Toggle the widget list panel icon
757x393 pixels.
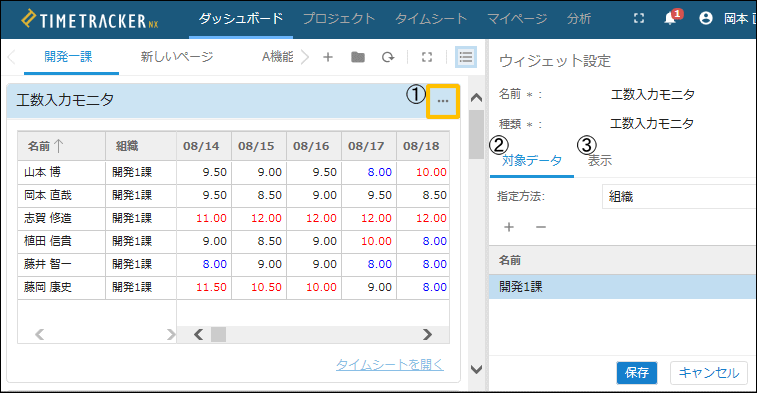pyautogui.click(x=466, y=57)
